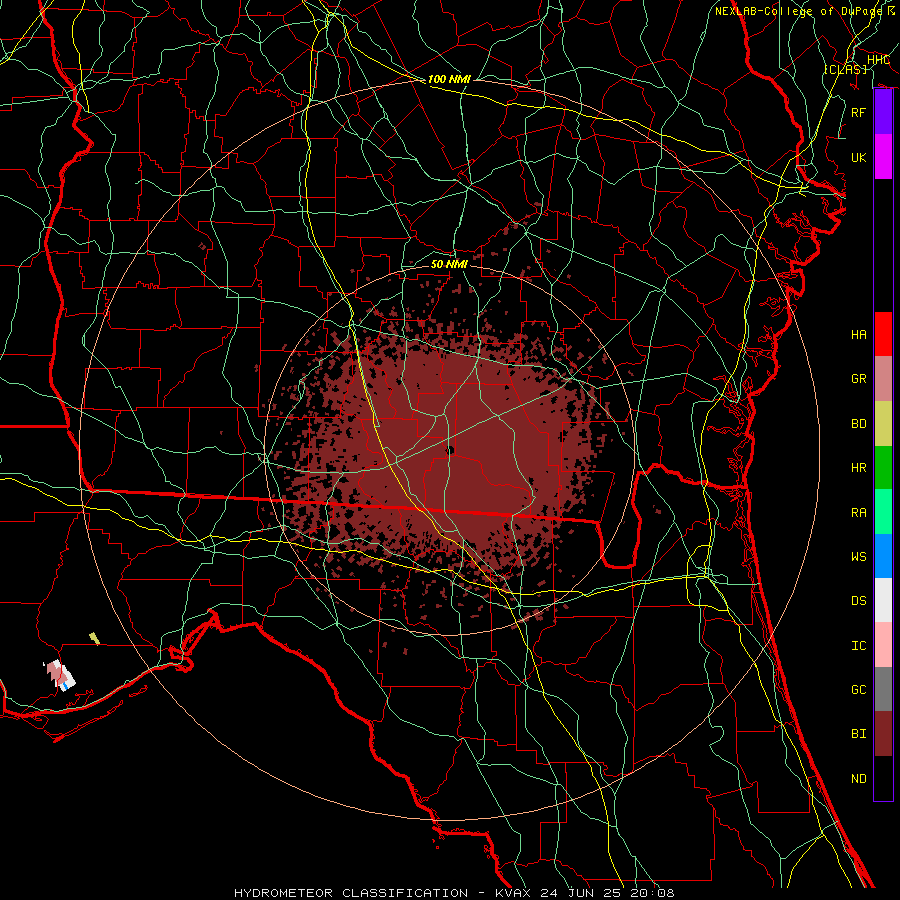Click the WS legend label
The height and width of the screenshot is (900, 900).
(859, 557)
